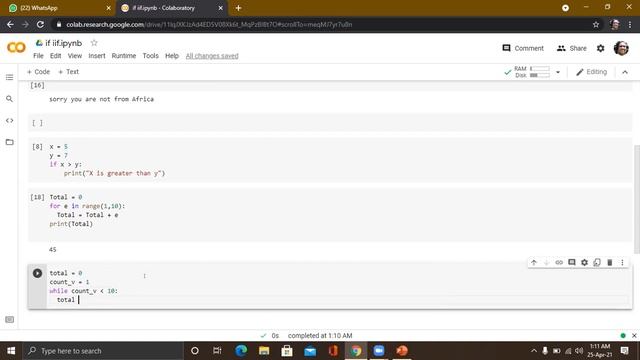
Task: Open the command palette icon at sidebar bottom
Action: 9,320
